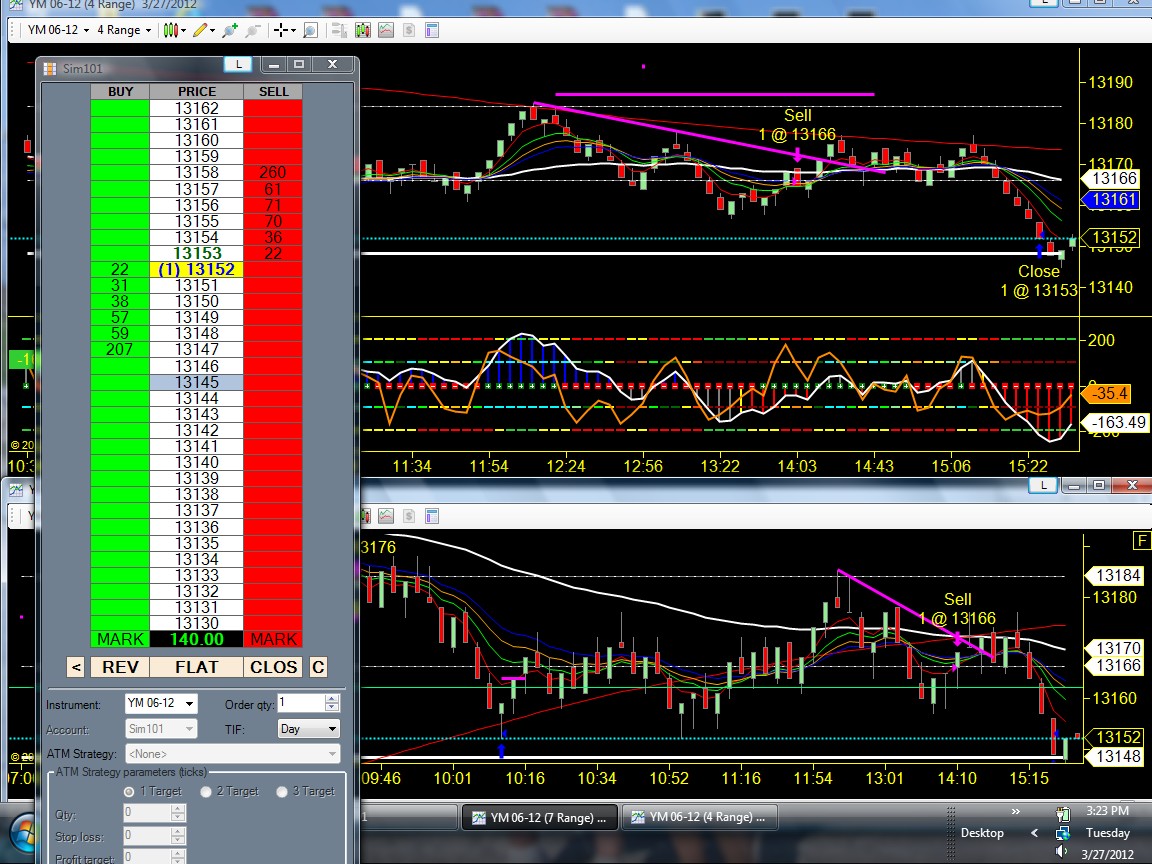The height and width of the screenshot is (864, 1152).
Task: Open data series candlestick icon in top toolbar
Action: 362,30
